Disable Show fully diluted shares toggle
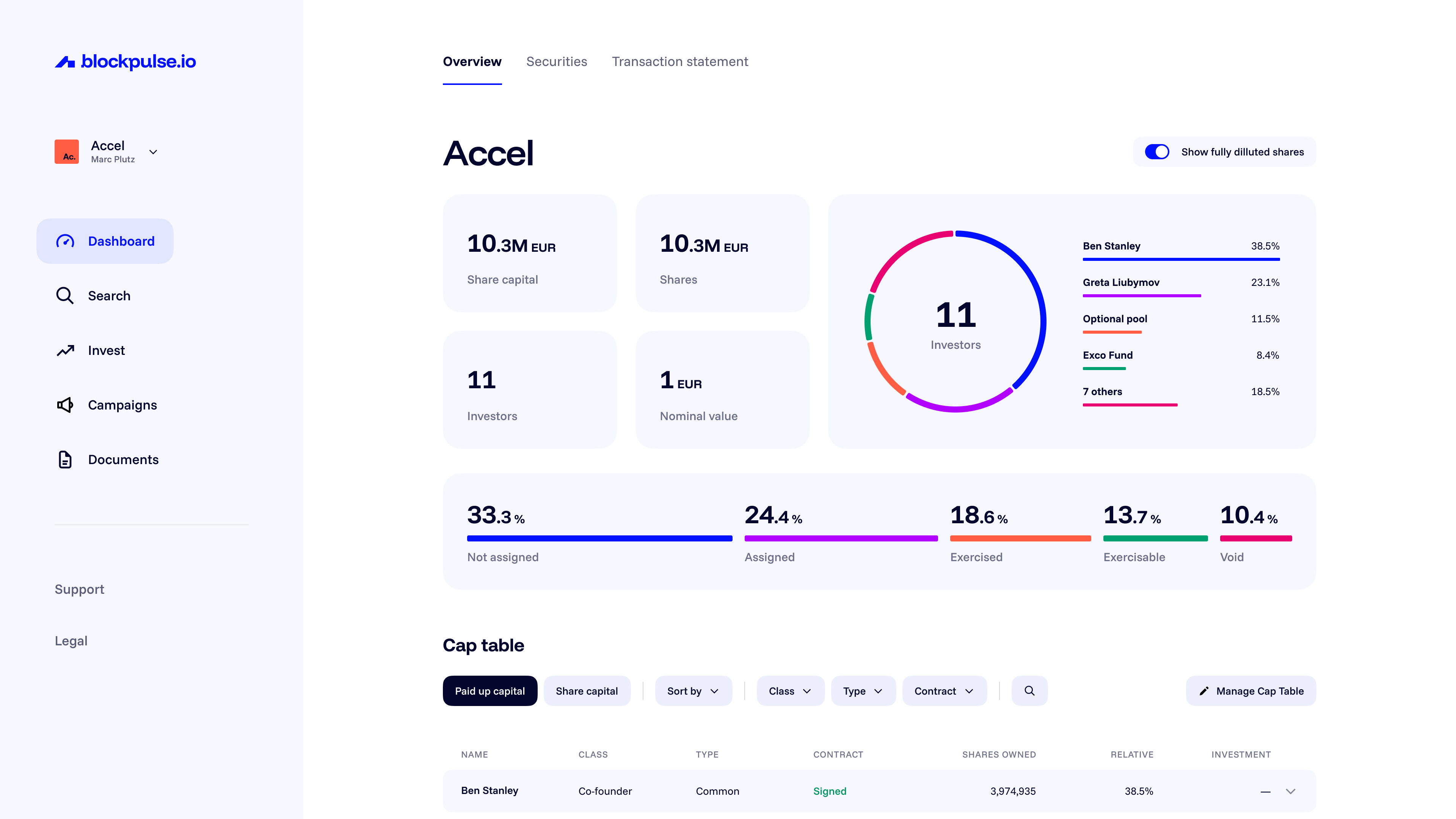1456x819 pixels. point(1156,152)
